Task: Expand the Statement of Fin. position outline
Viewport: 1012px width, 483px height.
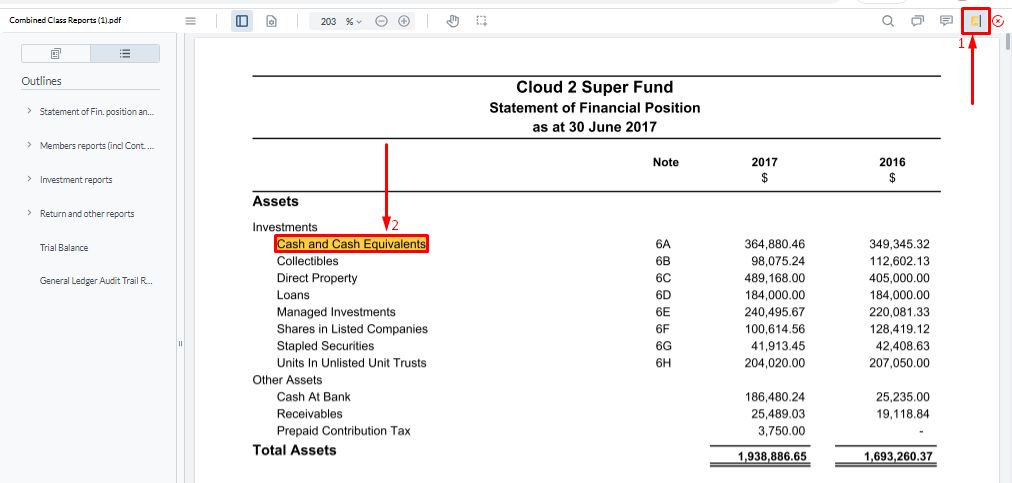Action: [29, 111]
